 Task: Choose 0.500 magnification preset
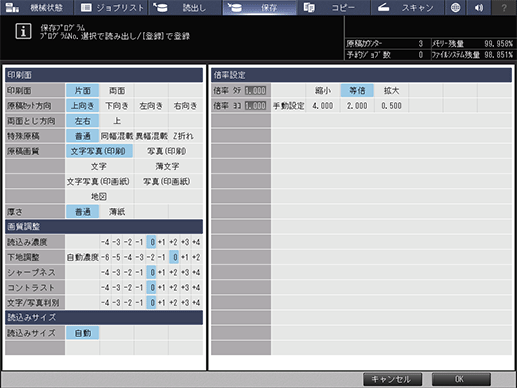pyautogui.click(x=391, y=106)
